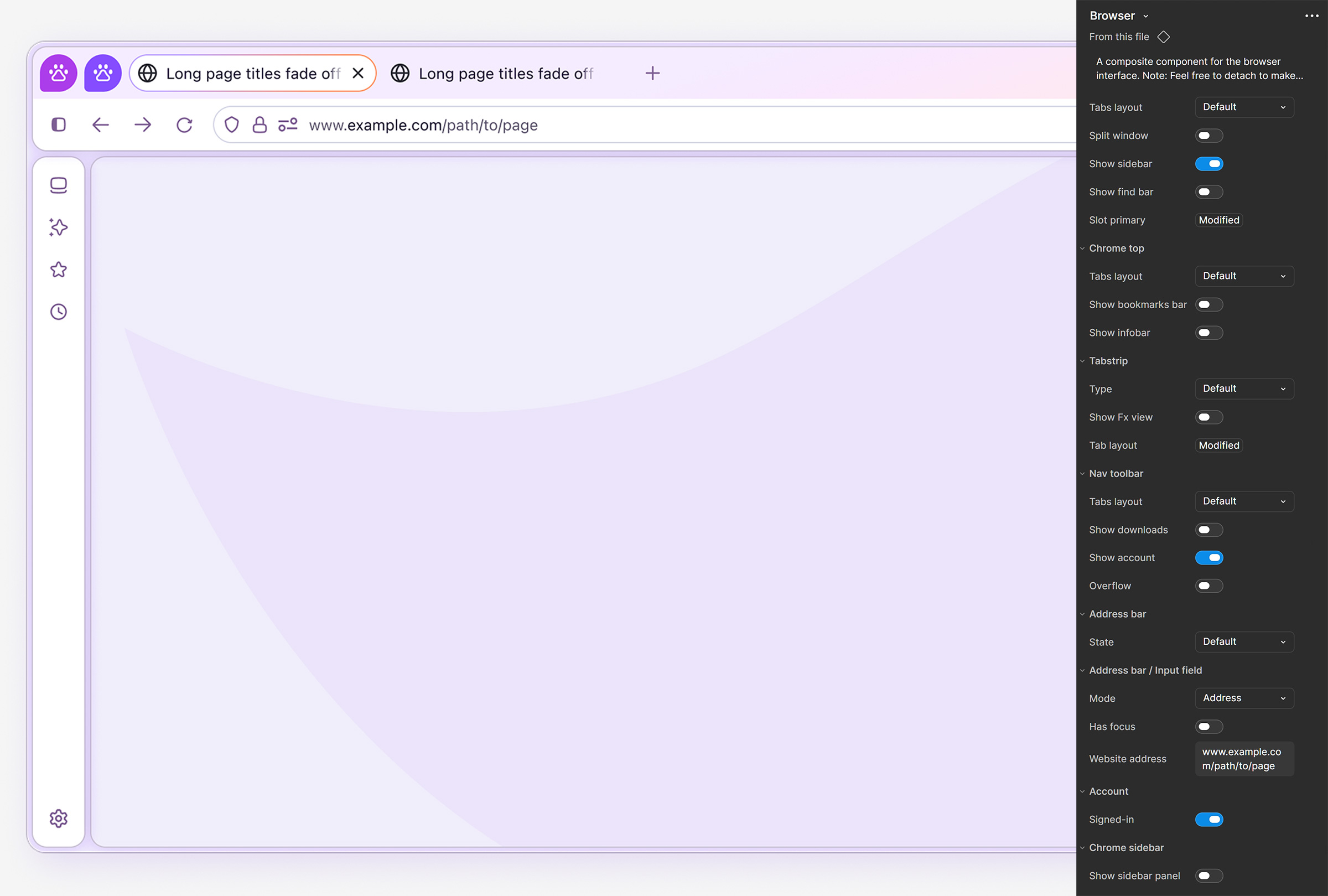The width and height of the screenshot is (1328, 896).
Task: Open top Tabs layout dropdown under description
Action: [x=1244, y=107]
